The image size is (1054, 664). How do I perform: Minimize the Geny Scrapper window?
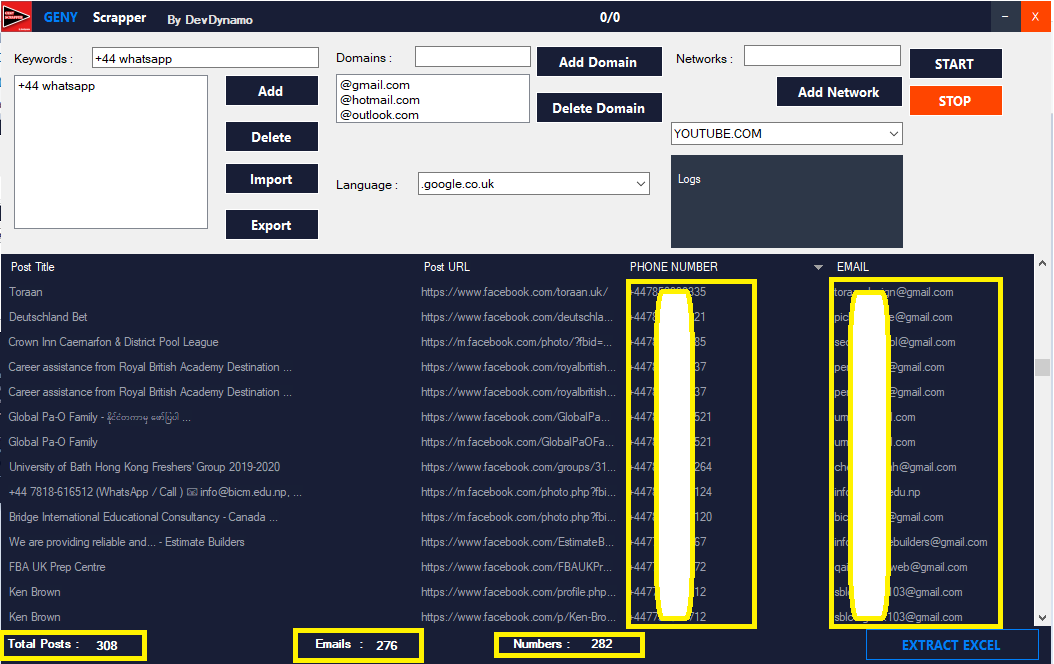pos(1006,17)
